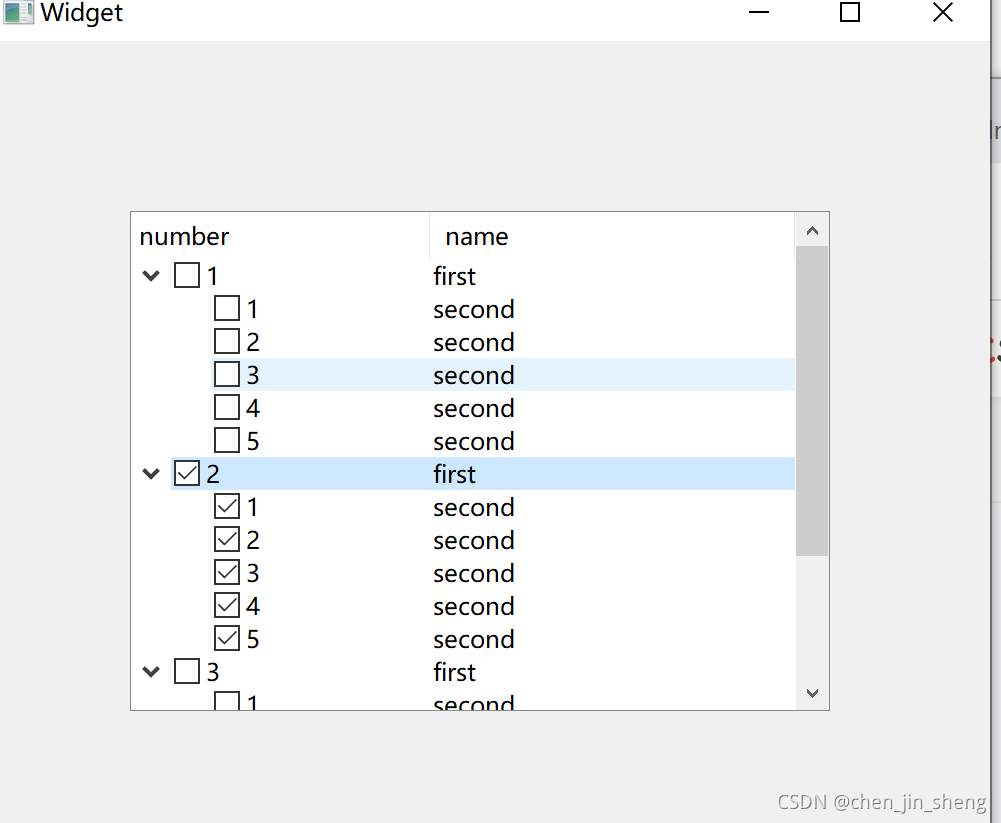This screenshot has width=1001, height=823.
Task: Uncheck child 3 checkbox under checked parent 2
Action: [227, 572]
